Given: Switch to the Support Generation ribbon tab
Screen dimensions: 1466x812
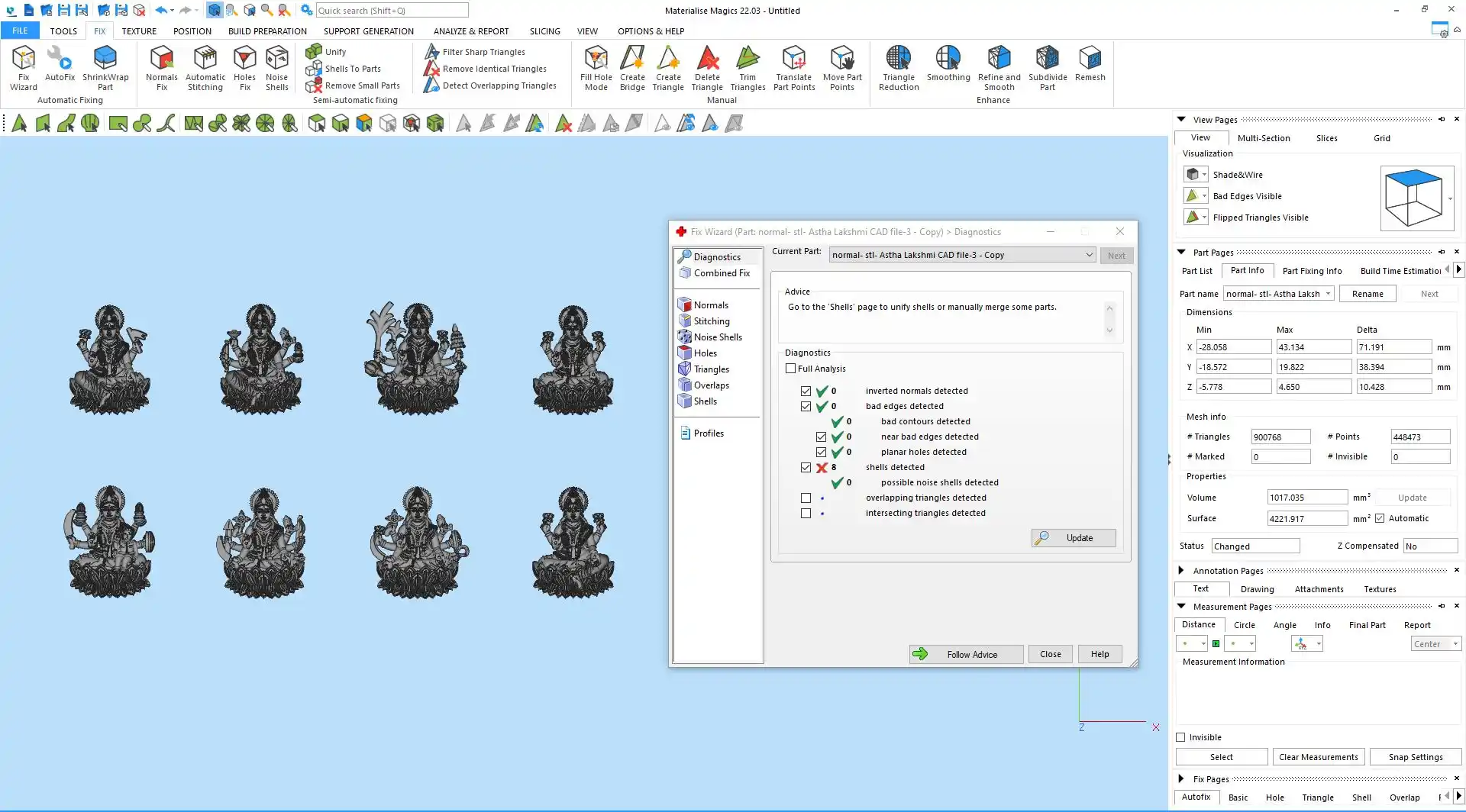Looking at the screenshot, I should coord(368,31).
